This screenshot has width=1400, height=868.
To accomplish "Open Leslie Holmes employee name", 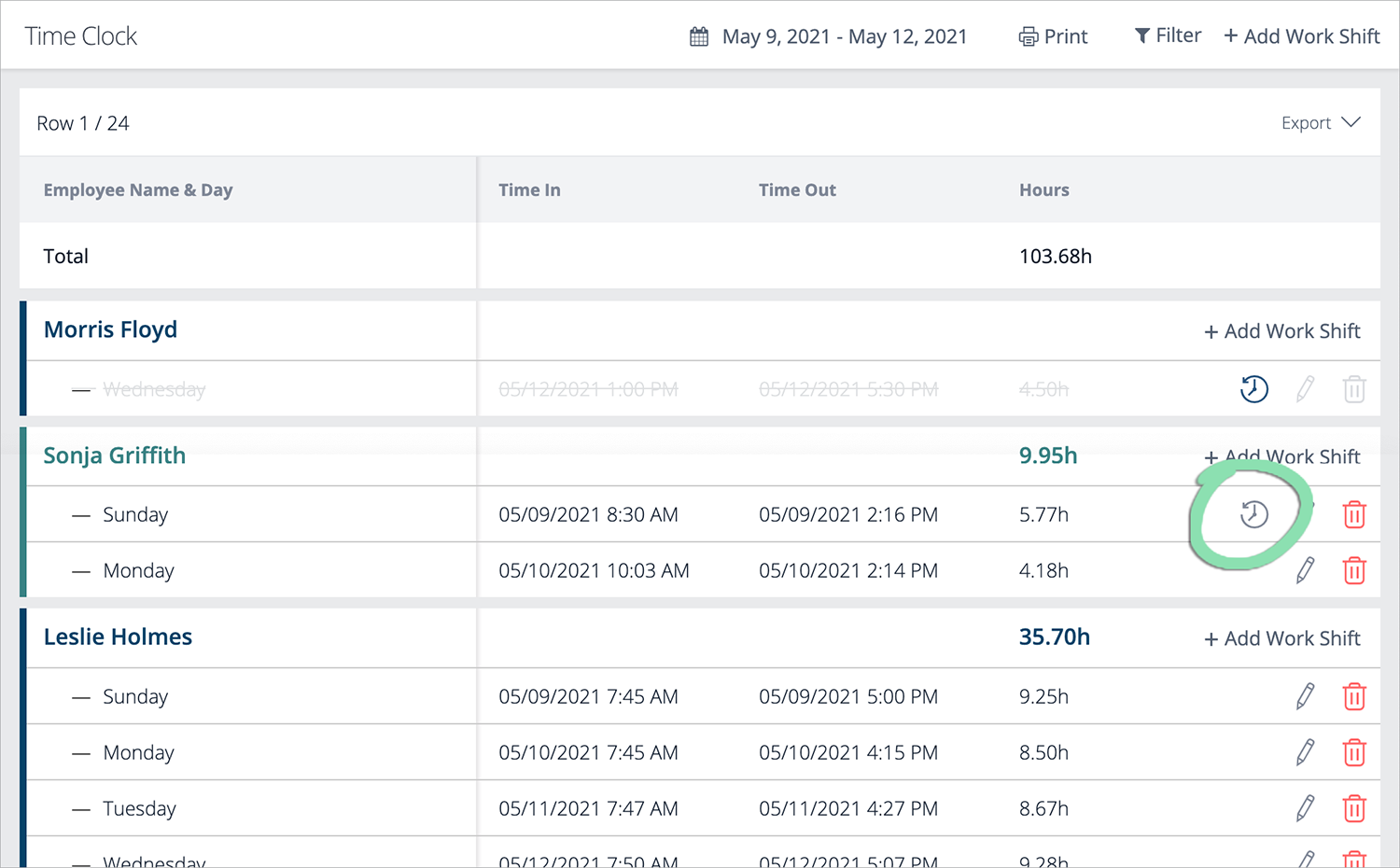I will coord(118,637).
